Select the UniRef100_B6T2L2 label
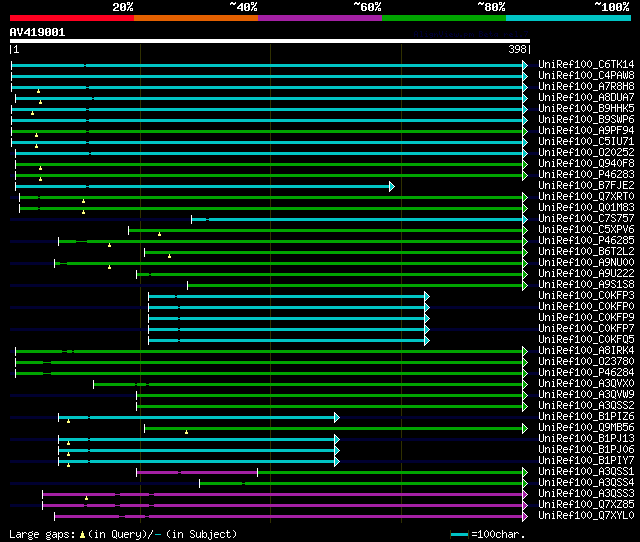 (586, 252)
